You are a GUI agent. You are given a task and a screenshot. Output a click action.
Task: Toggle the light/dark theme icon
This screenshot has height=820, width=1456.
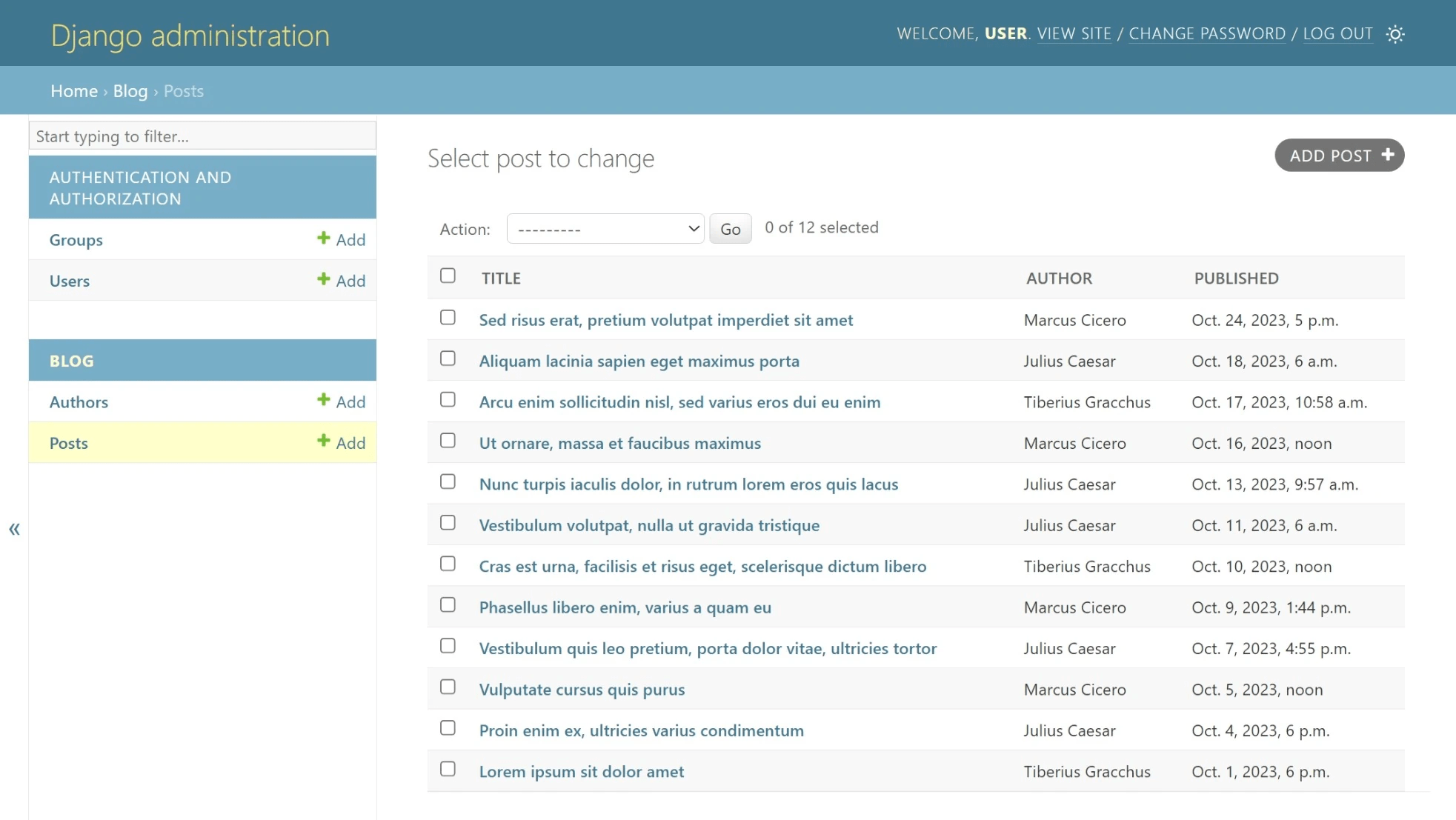pos(1395,34)
